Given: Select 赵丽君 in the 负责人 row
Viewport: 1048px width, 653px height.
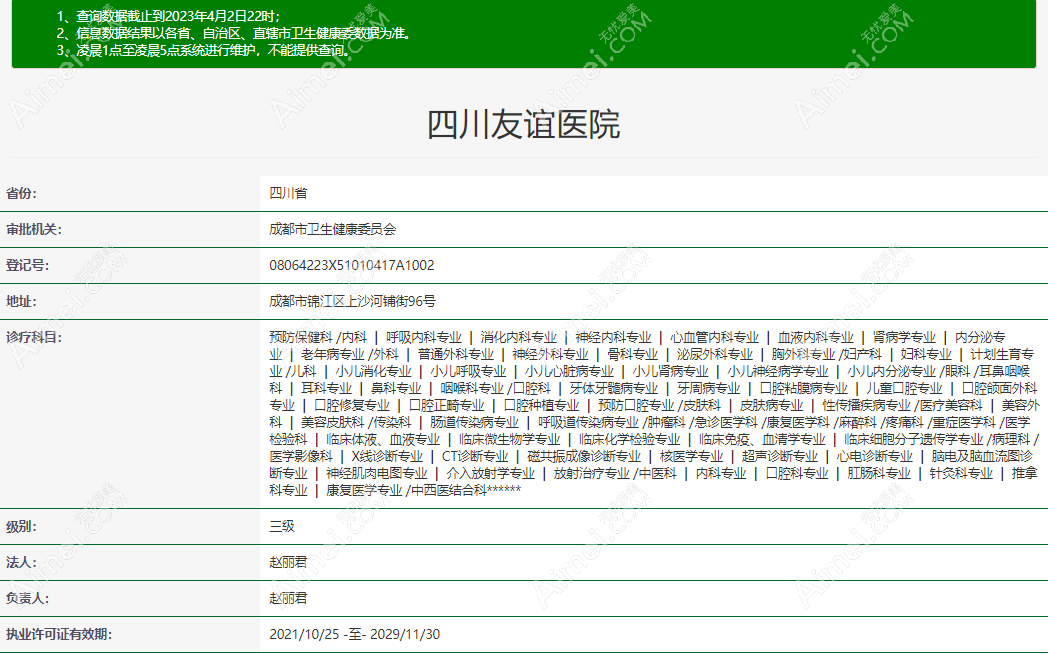Looking at the screenshot, I should (288, 598).
